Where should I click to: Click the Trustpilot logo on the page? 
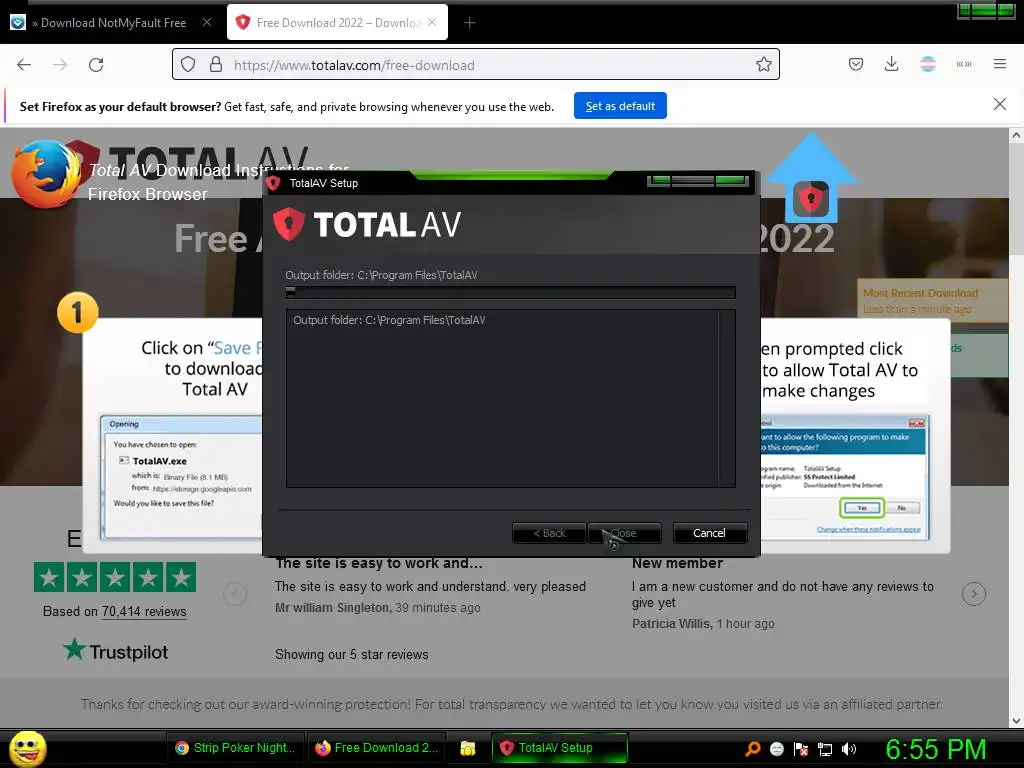116,651
